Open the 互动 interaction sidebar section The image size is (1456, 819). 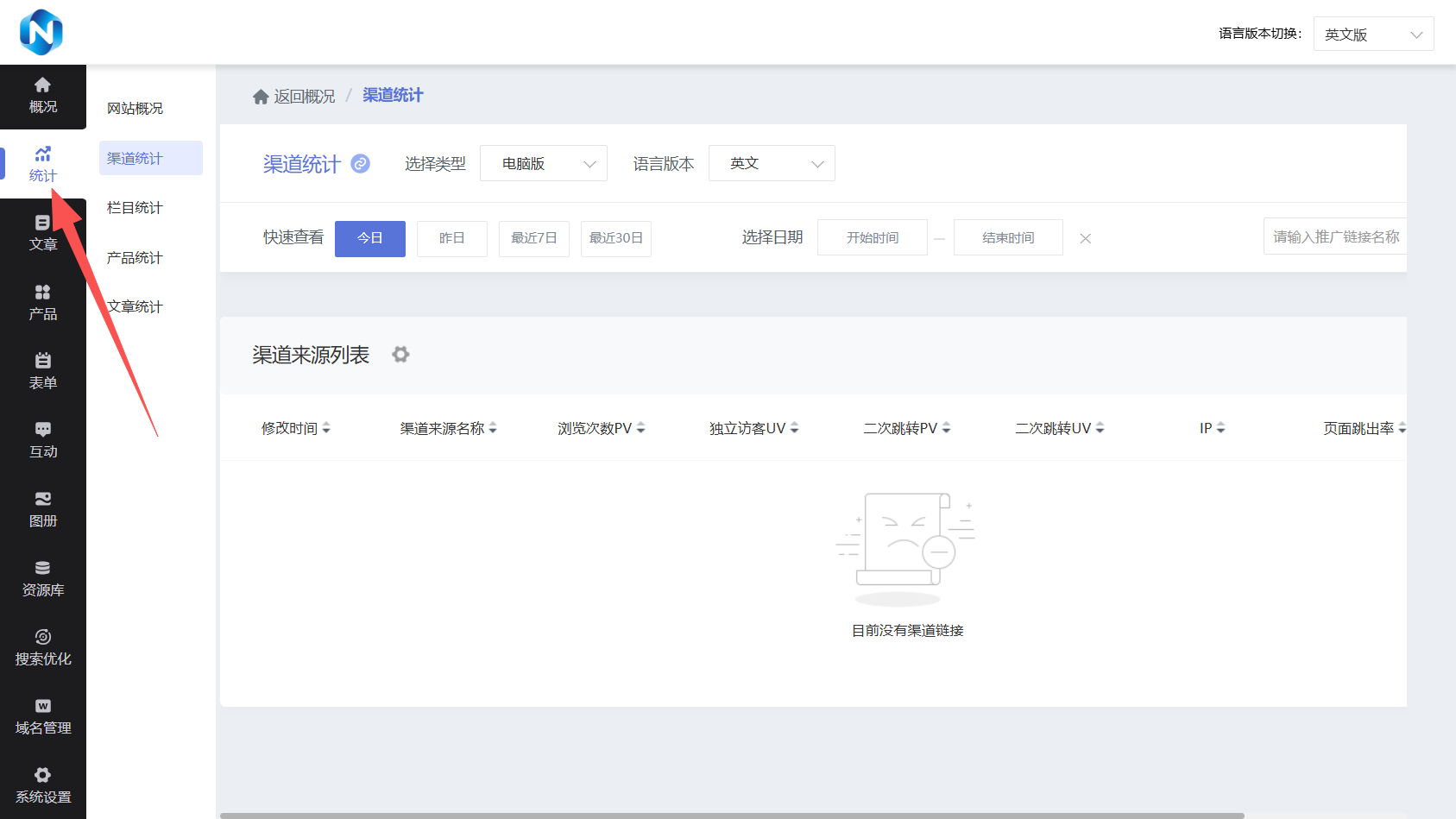coord(42,440)
